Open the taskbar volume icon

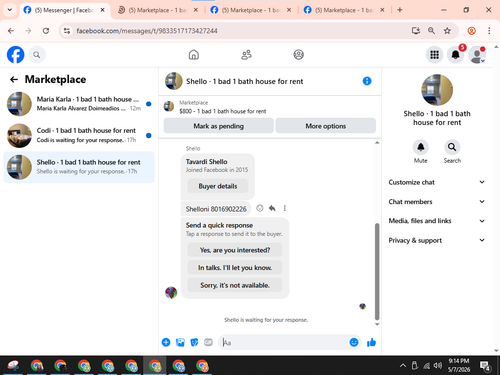(x=438, y=366)
